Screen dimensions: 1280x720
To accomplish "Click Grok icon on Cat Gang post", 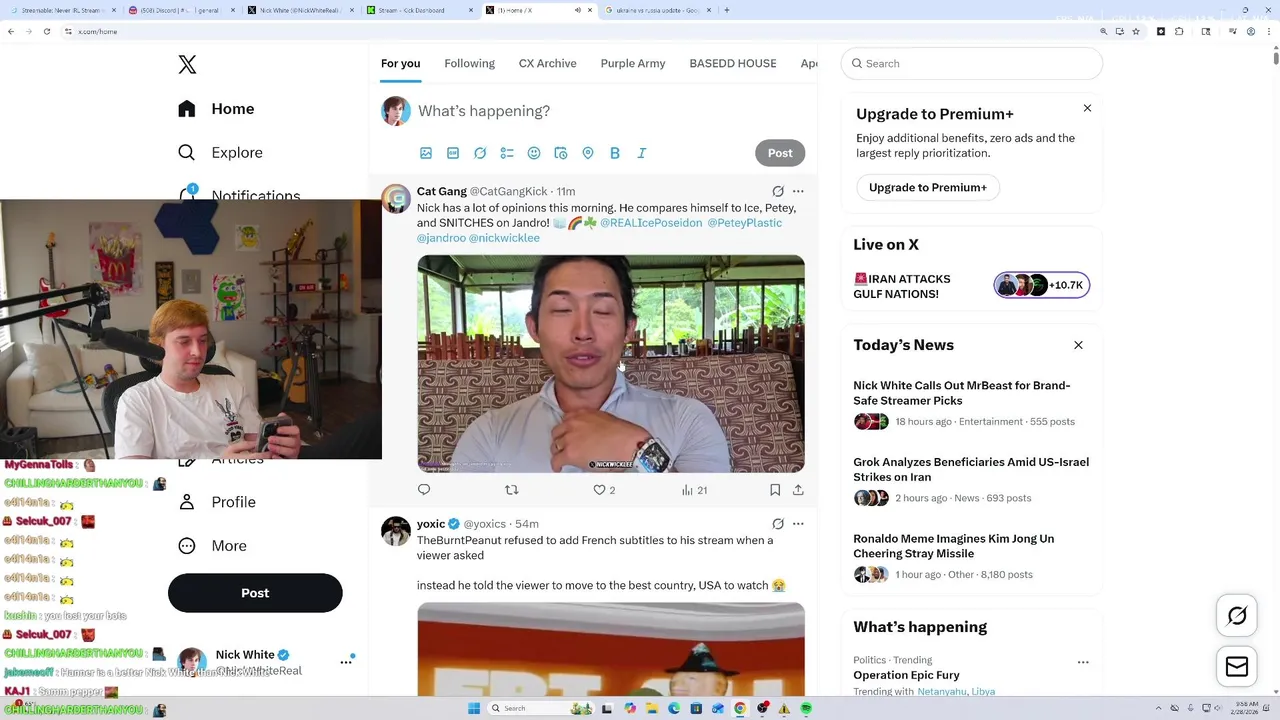I will coord(778,191).
